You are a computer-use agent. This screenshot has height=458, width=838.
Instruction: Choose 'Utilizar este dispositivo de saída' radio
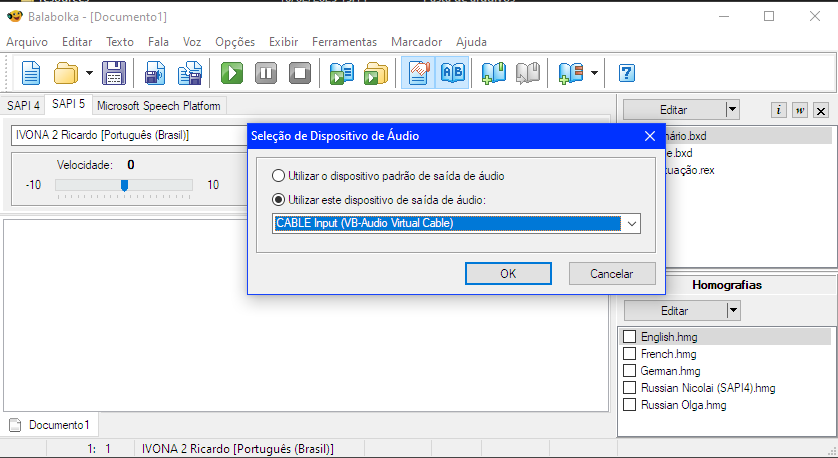(x=279, y=200)
